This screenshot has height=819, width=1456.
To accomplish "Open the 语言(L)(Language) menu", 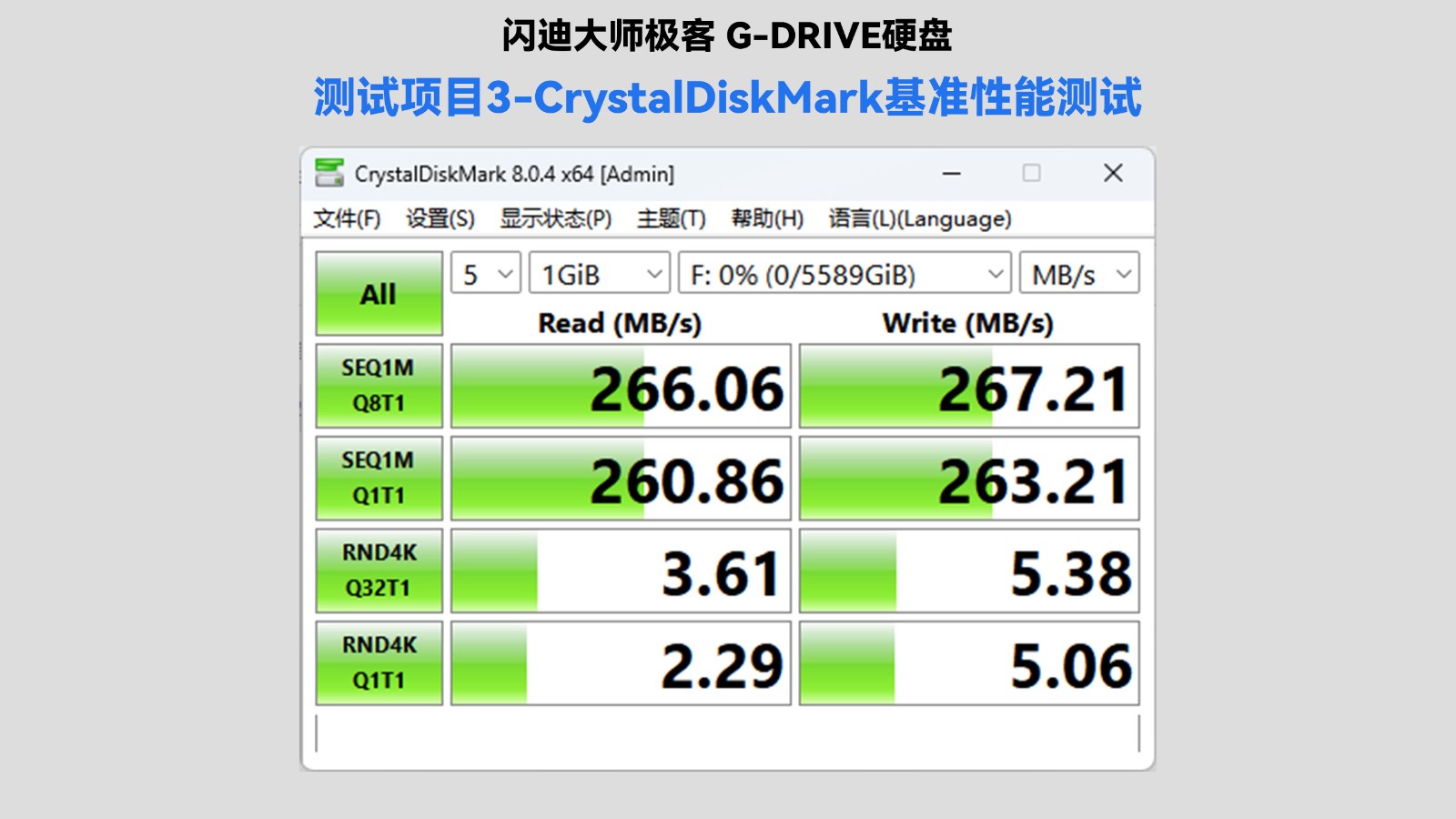I will 920,219.
